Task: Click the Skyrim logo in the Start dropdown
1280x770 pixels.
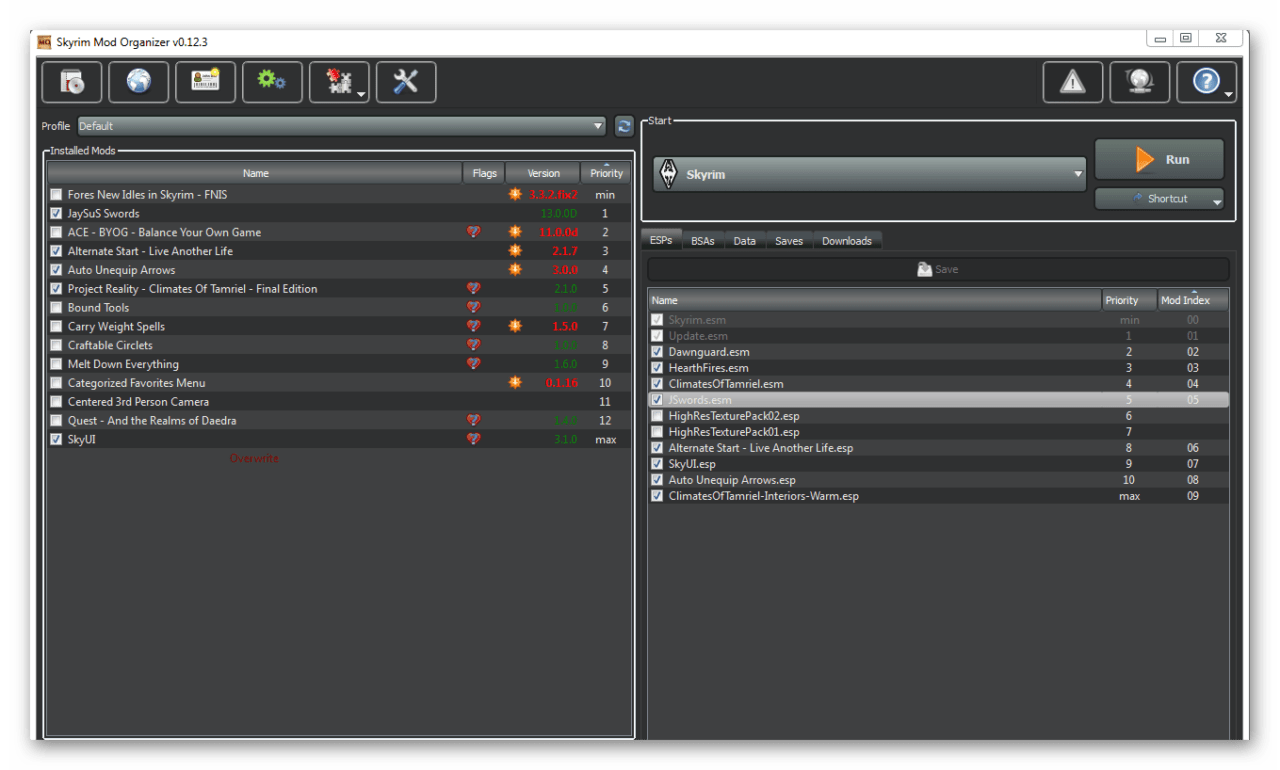Action: [669, 174]
